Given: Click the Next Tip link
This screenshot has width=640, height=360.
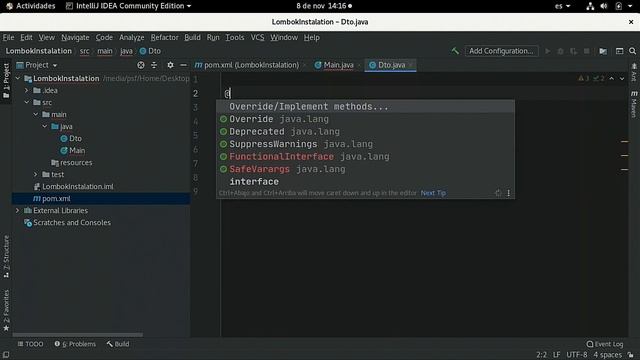Looking at the screenshot, I should pos(433,193).
